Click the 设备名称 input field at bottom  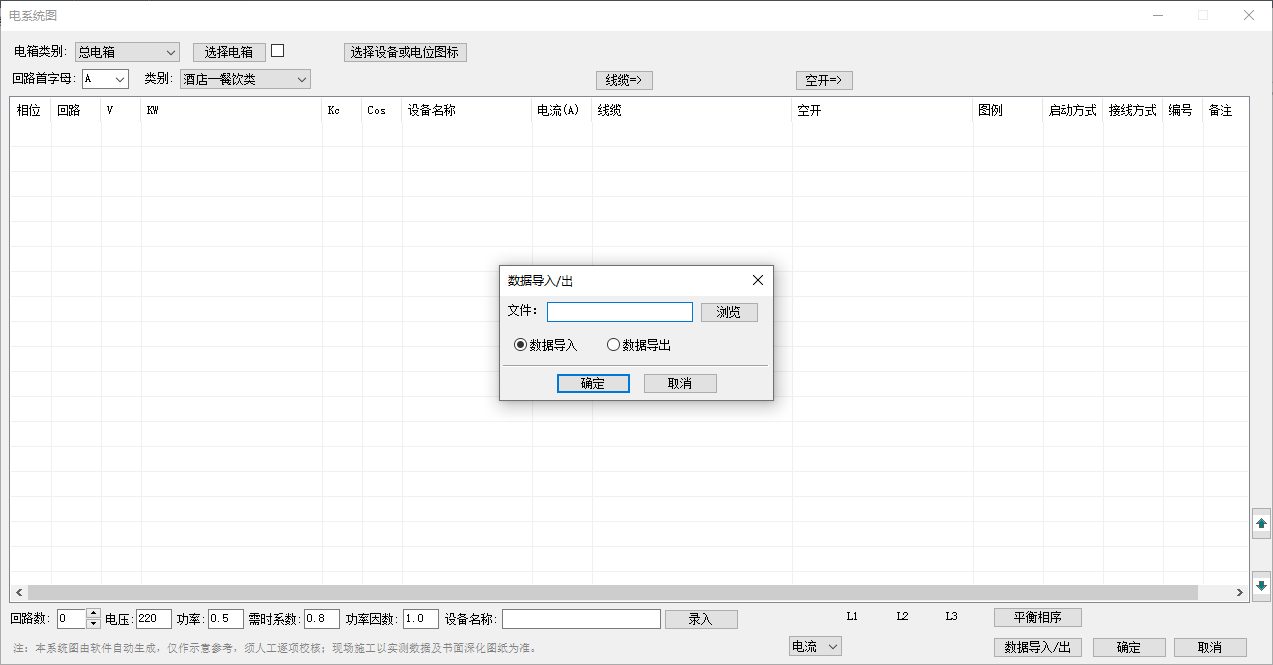click(581, 619)
